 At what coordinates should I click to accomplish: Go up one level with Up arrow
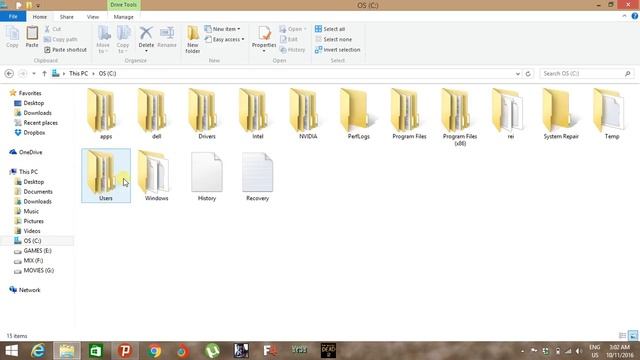pyautogui.click(x=44, y=73)
